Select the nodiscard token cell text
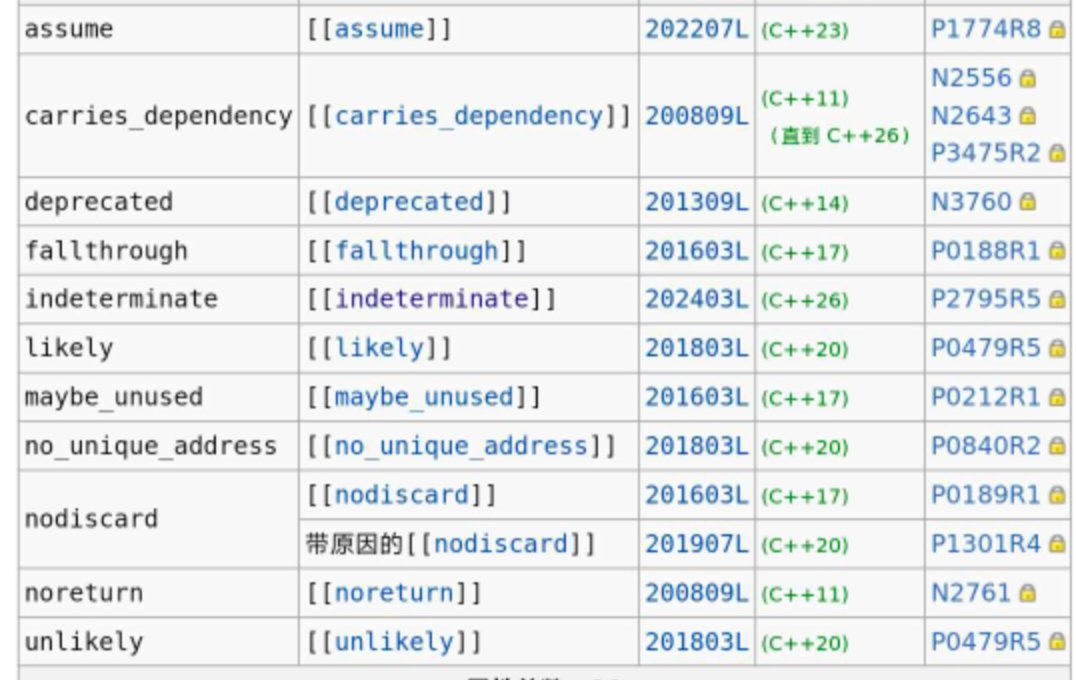 pyautogui.click(x=91, y=519)
